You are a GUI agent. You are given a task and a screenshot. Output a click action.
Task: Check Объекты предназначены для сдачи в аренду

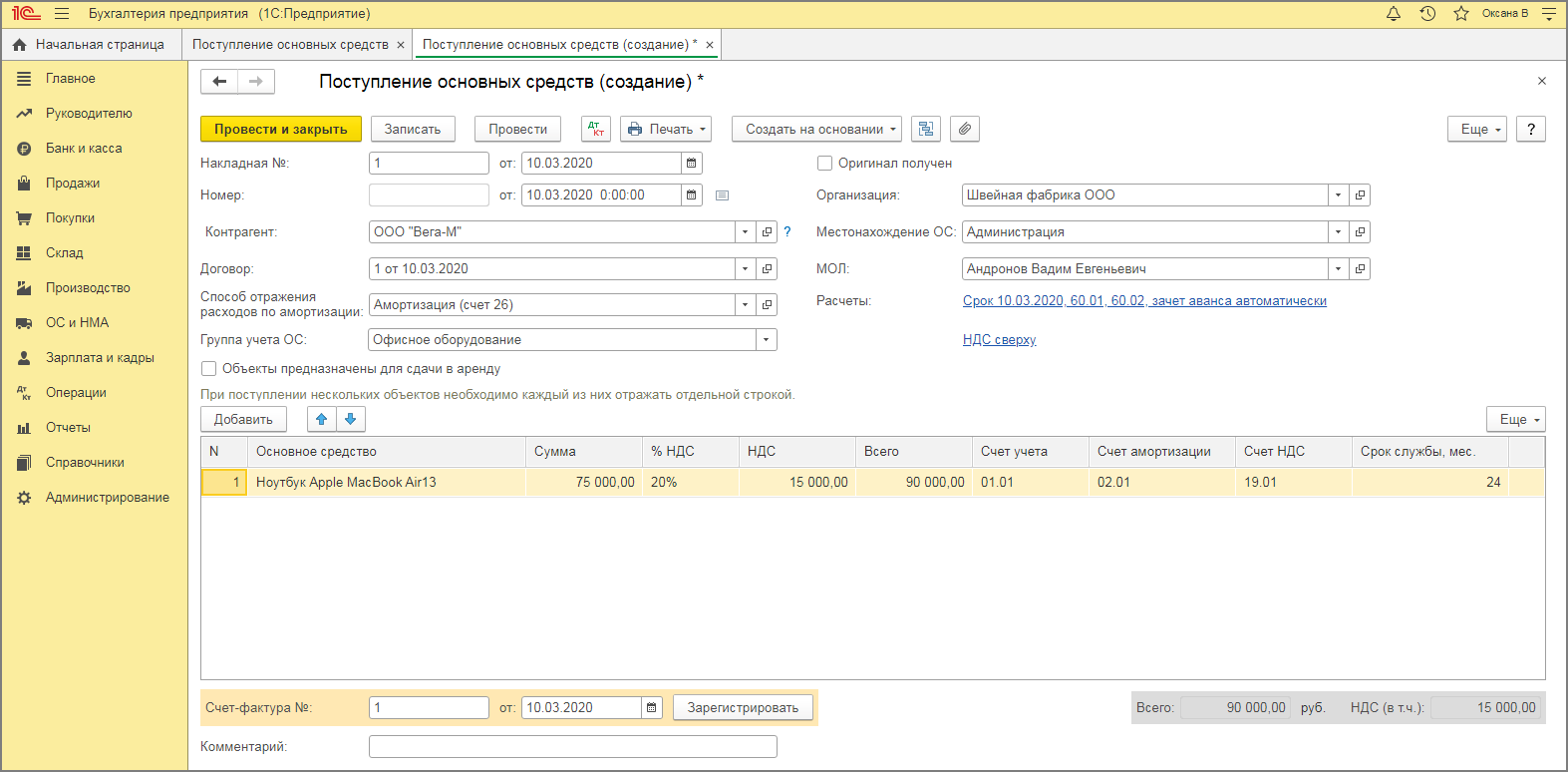pyautogui.click(x=208, y=369)
